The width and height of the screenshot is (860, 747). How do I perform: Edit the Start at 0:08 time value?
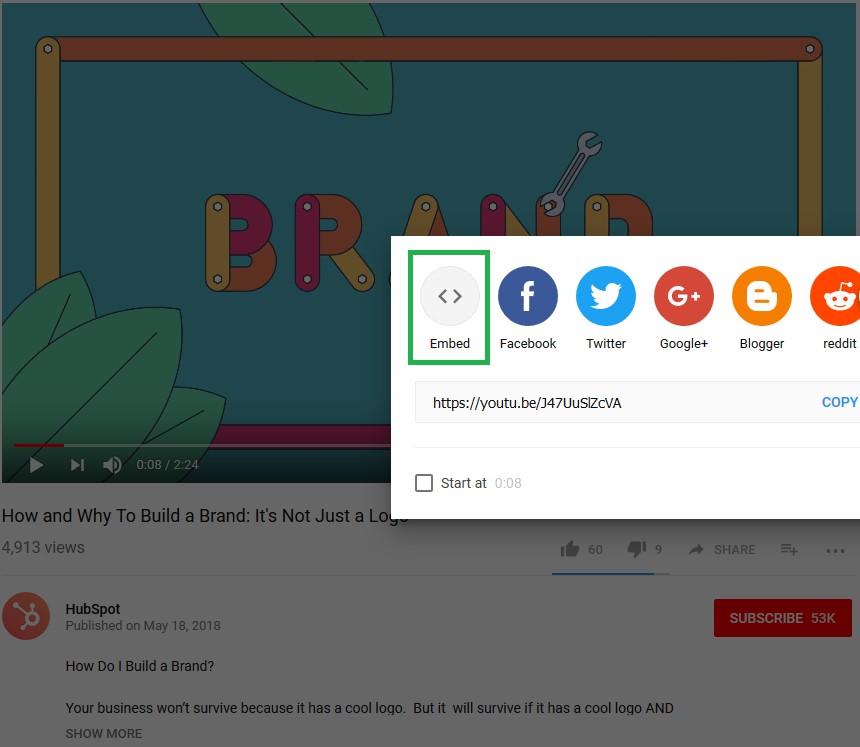[x=508, y=483]
